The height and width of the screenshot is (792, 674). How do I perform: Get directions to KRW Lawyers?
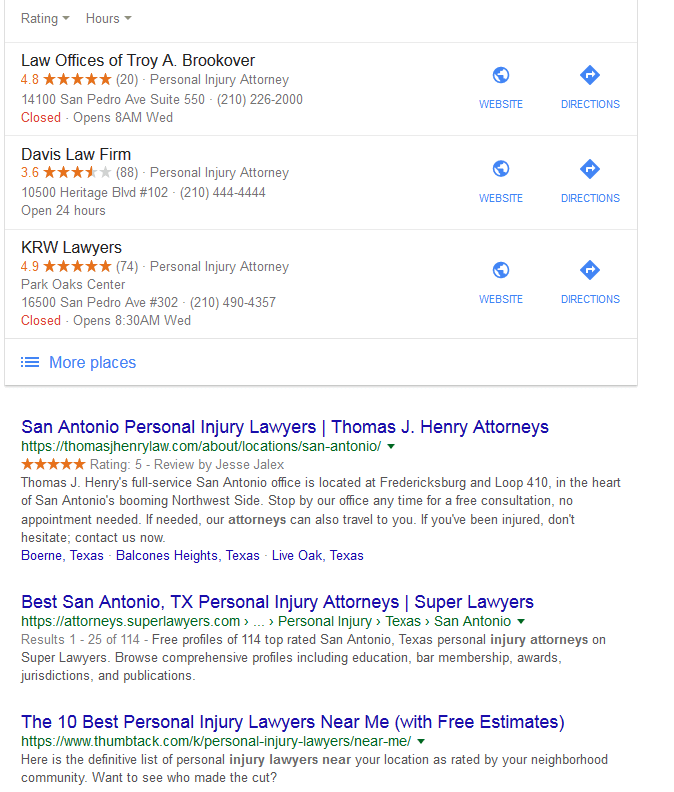tap(590, 270)
